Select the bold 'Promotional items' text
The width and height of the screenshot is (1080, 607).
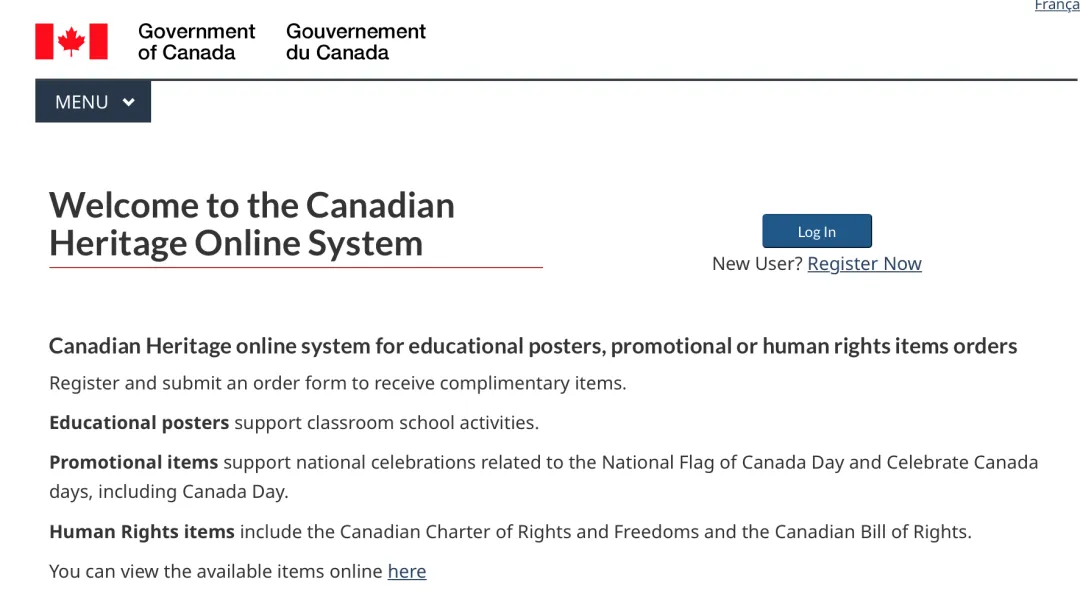pos(133,462)
